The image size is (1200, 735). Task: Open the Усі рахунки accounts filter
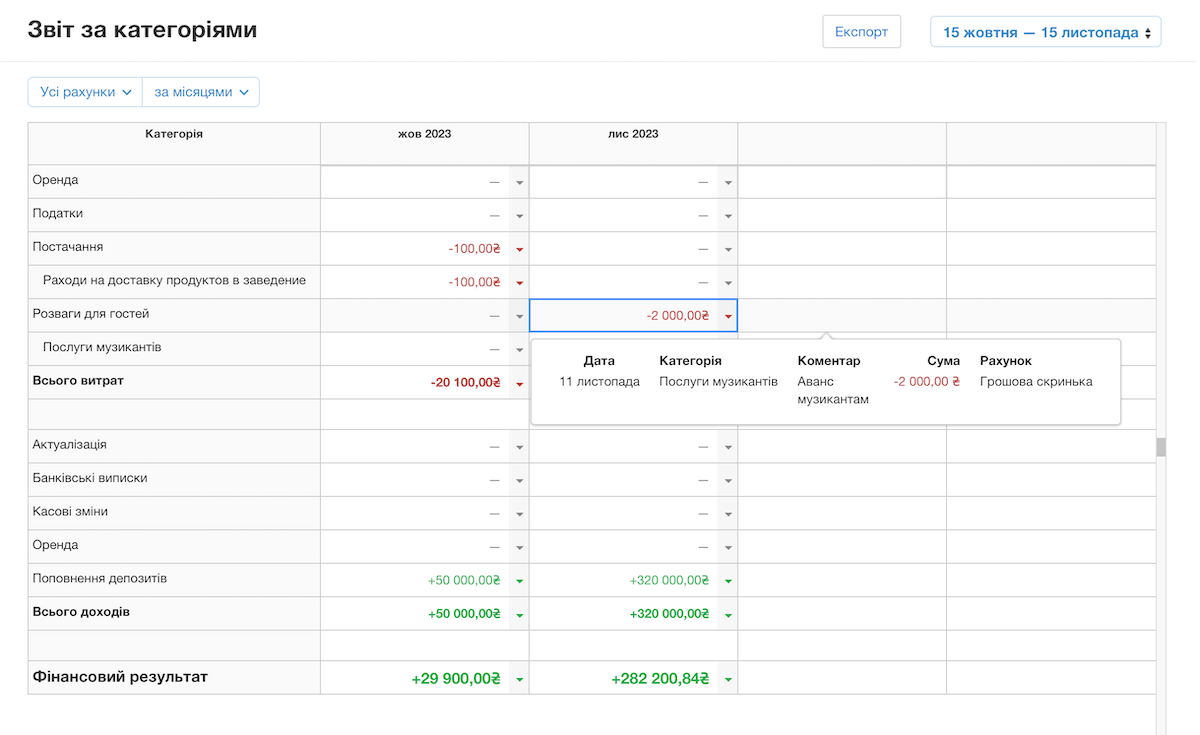point(85,92)
